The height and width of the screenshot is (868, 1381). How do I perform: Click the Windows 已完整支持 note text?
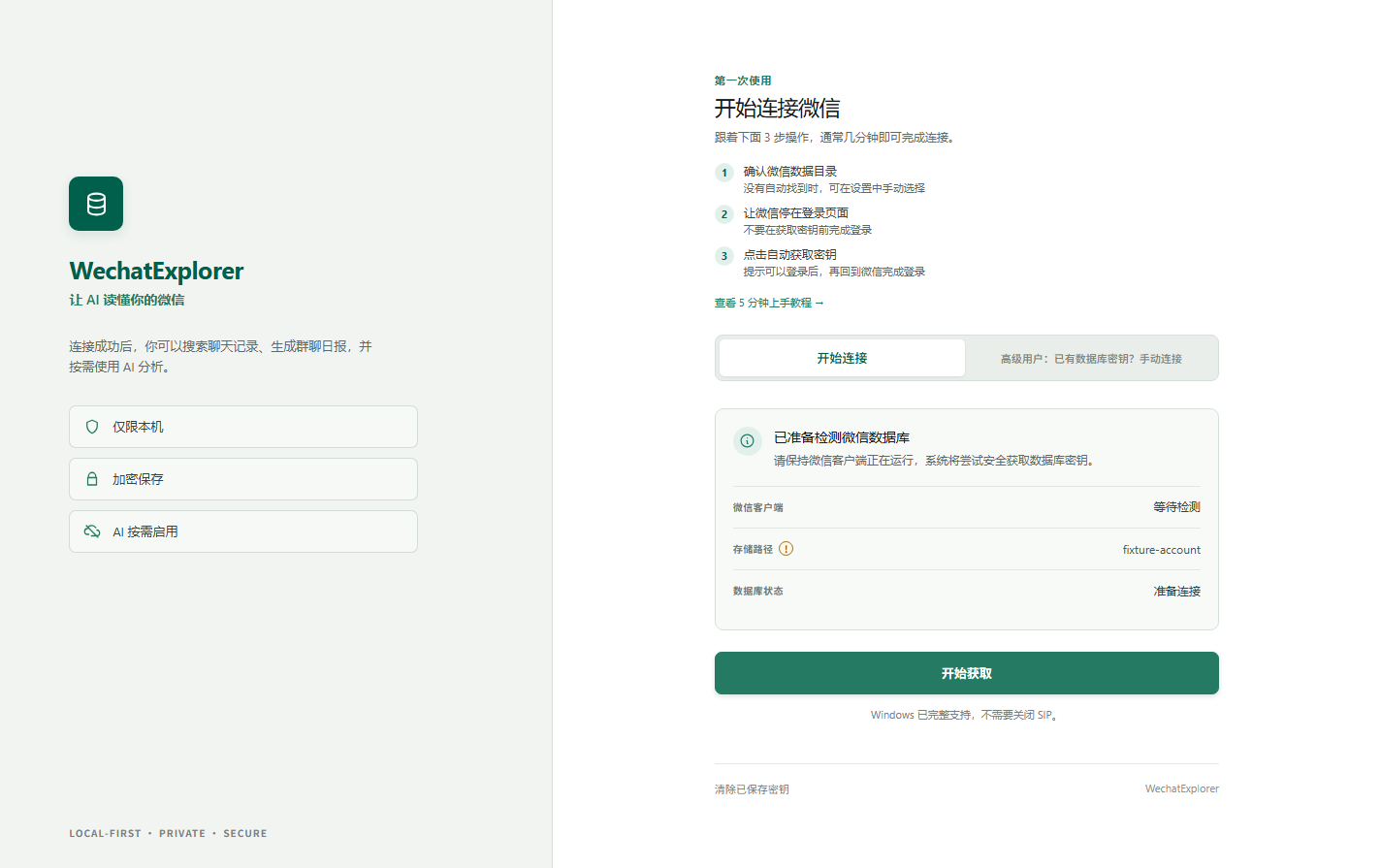(x=967, y=716)
